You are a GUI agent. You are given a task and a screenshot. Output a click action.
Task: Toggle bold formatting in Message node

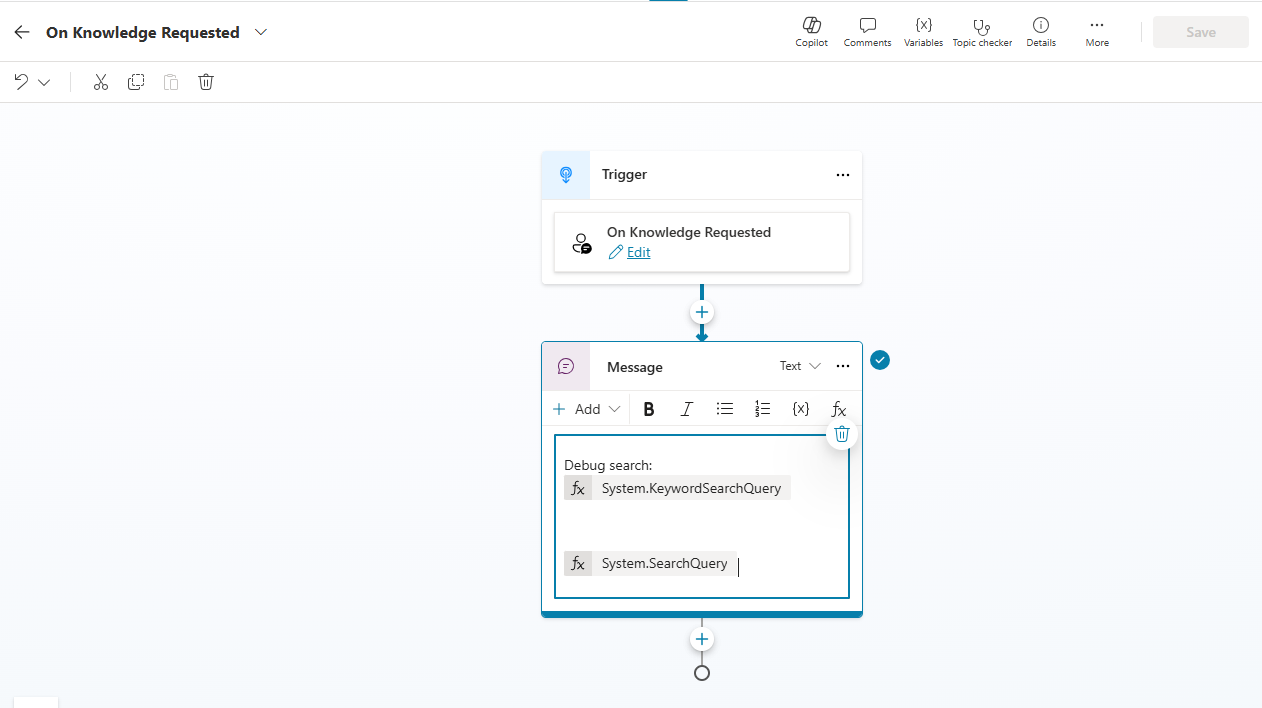pos(649,409)
